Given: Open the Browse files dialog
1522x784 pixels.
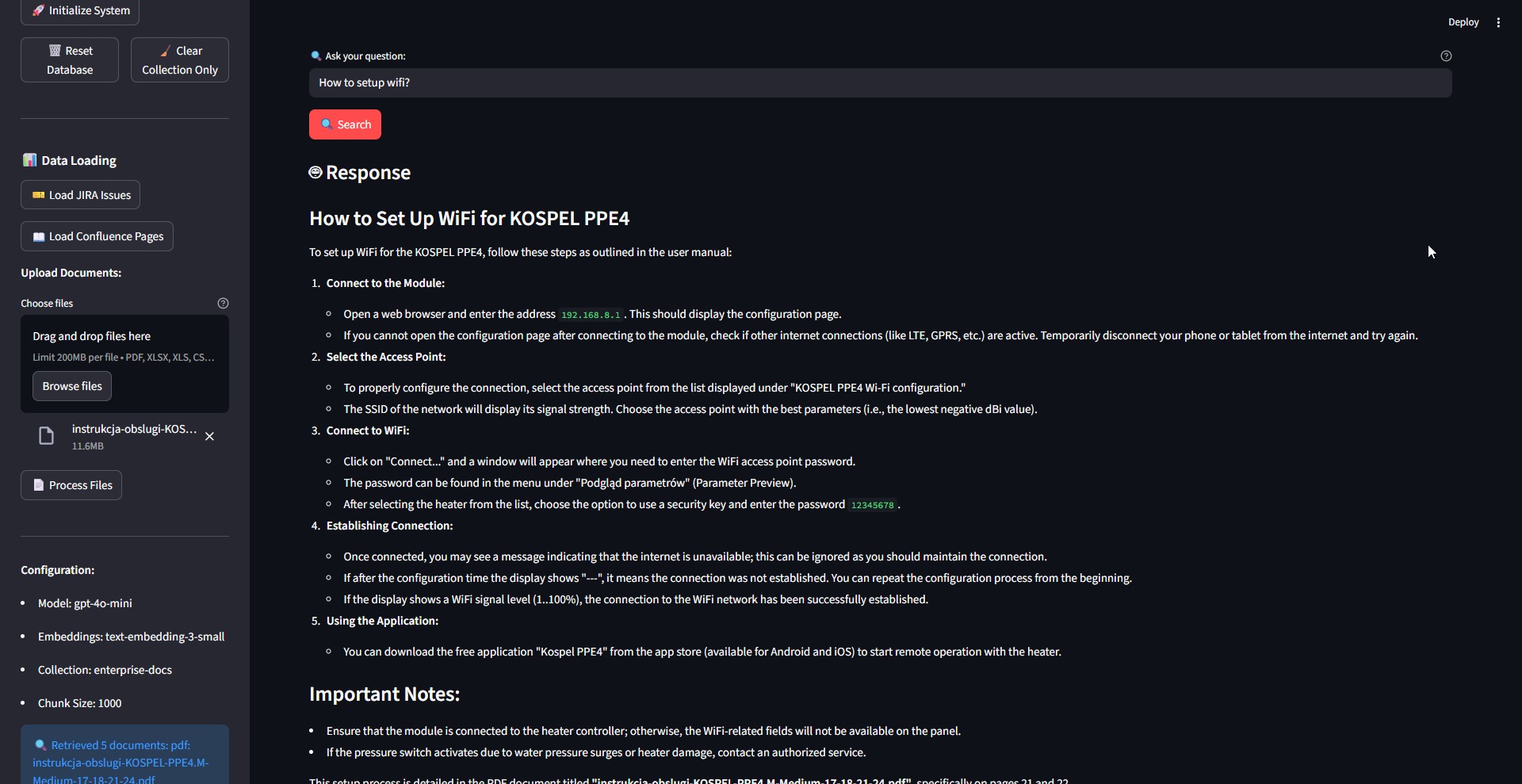Looking at the screenshot, I should 72,386.
